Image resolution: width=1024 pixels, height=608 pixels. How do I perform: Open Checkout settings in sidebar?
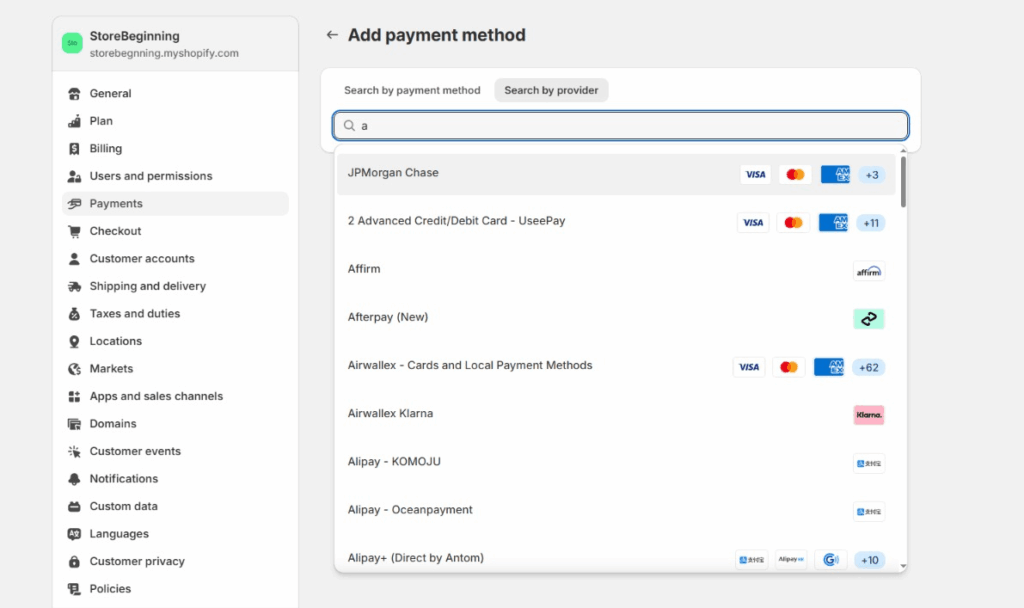[115, 231]
